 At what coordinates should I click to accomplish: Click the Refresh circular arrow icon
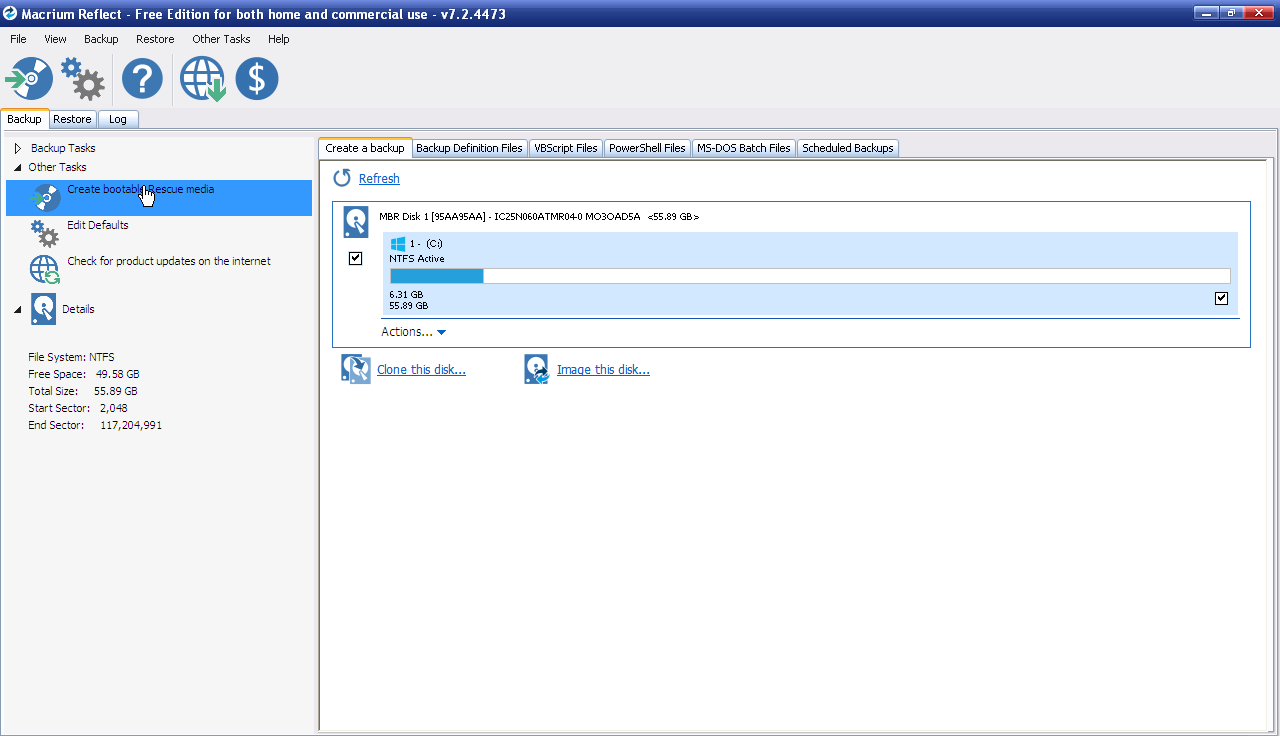(x=342, y=178)
